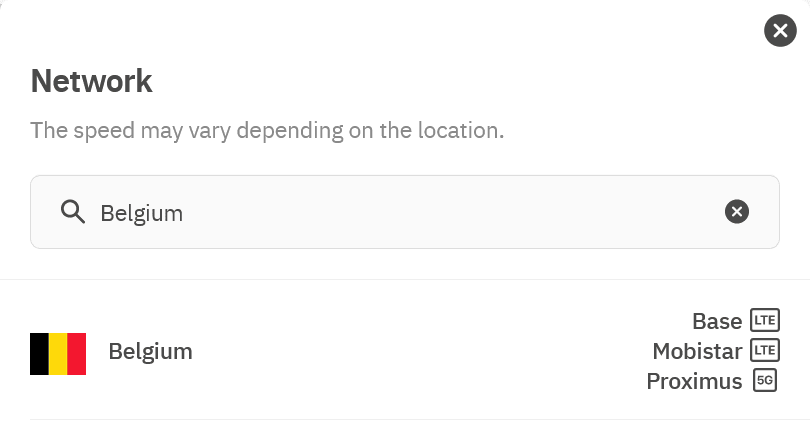Click the typed Belgium text in search box
Image resolution: width=810 pixels, height=435 pixels.
coord(141,212)
